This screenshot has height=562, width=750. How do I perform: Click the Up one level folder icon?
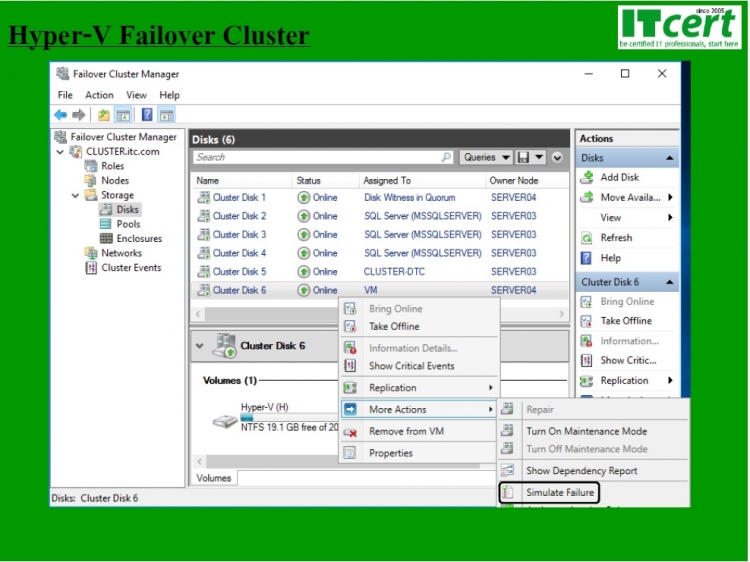click(x=103, y=115)
